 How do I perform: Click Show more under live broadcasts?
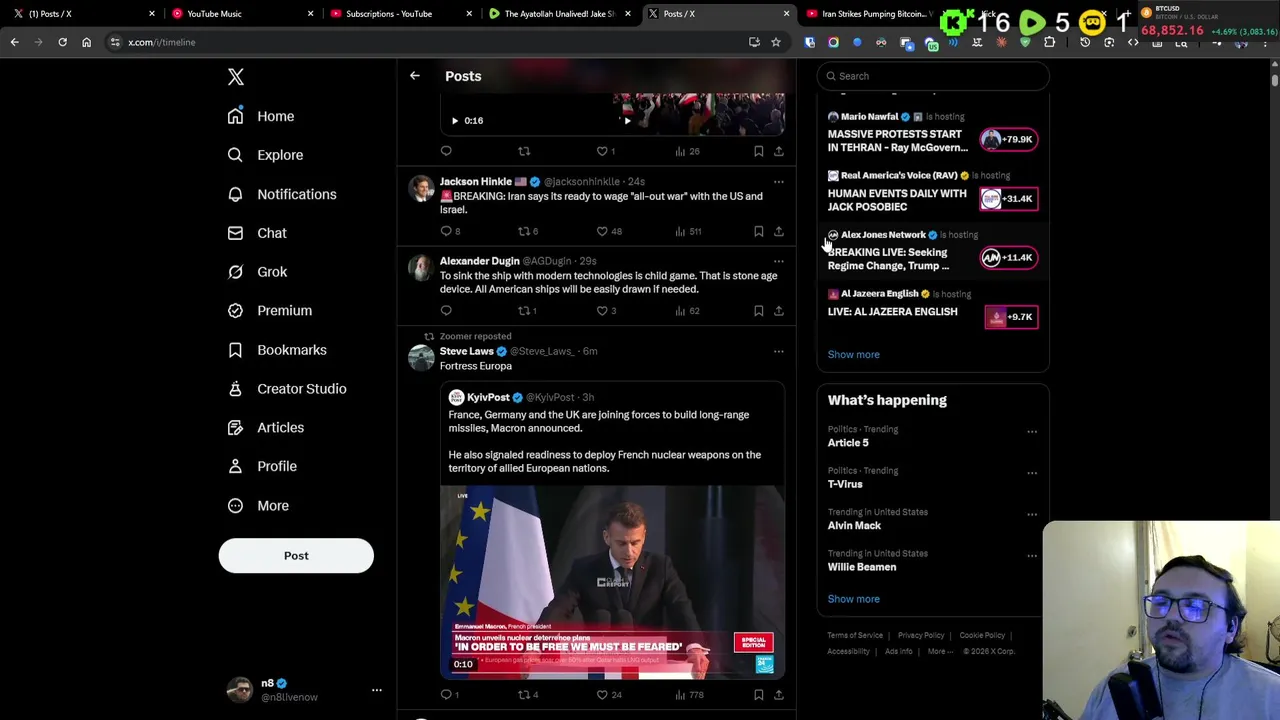(x=853, y=355)
